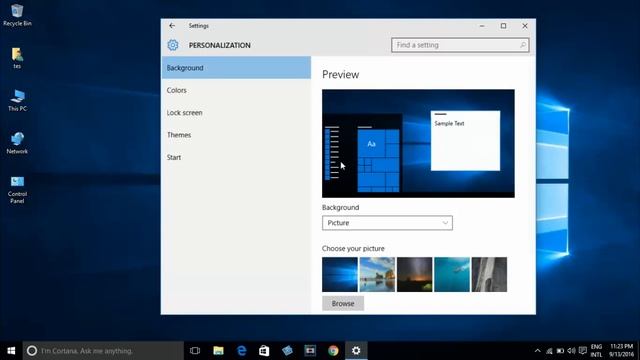This screenshot has height=360, width=640.
Task: Open the Action Center notification icon
Action: [583, 351]
